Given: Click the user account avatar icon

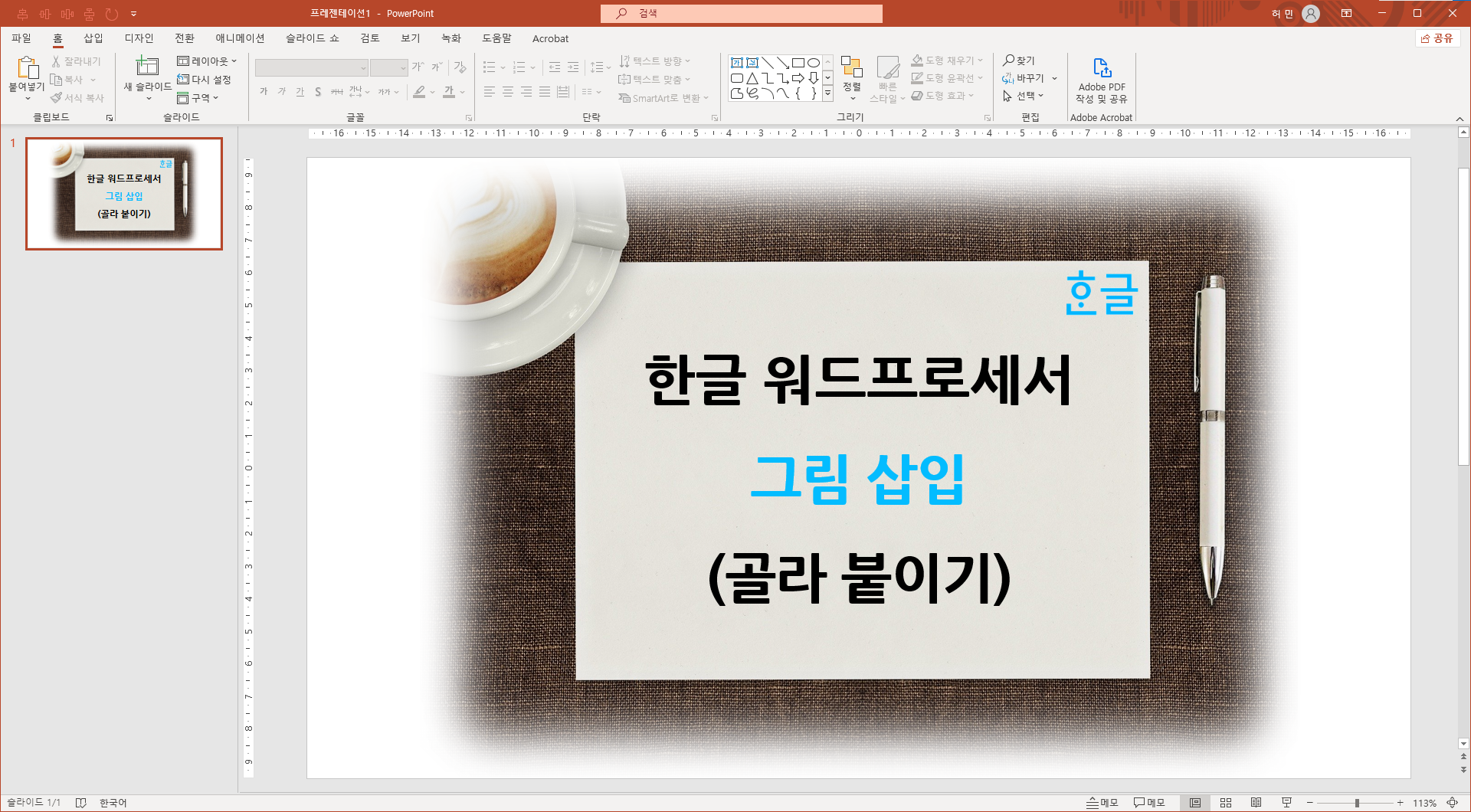Looking at the screenshot, I should pos(1311,14).
